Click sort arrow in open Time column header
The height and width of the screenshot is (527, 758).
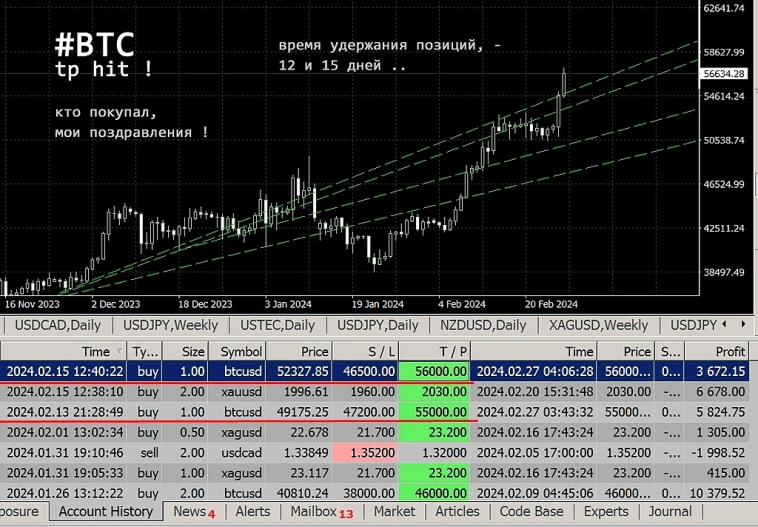(x=121, y=352)
